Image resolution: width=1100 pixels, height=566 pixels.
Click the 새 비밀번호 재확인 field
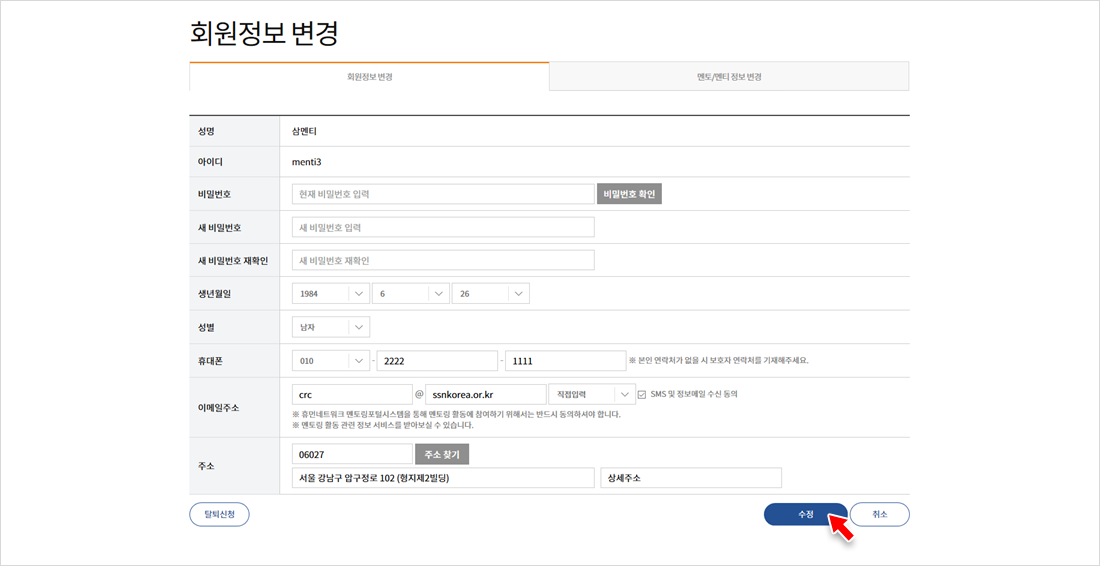(443, 260)
